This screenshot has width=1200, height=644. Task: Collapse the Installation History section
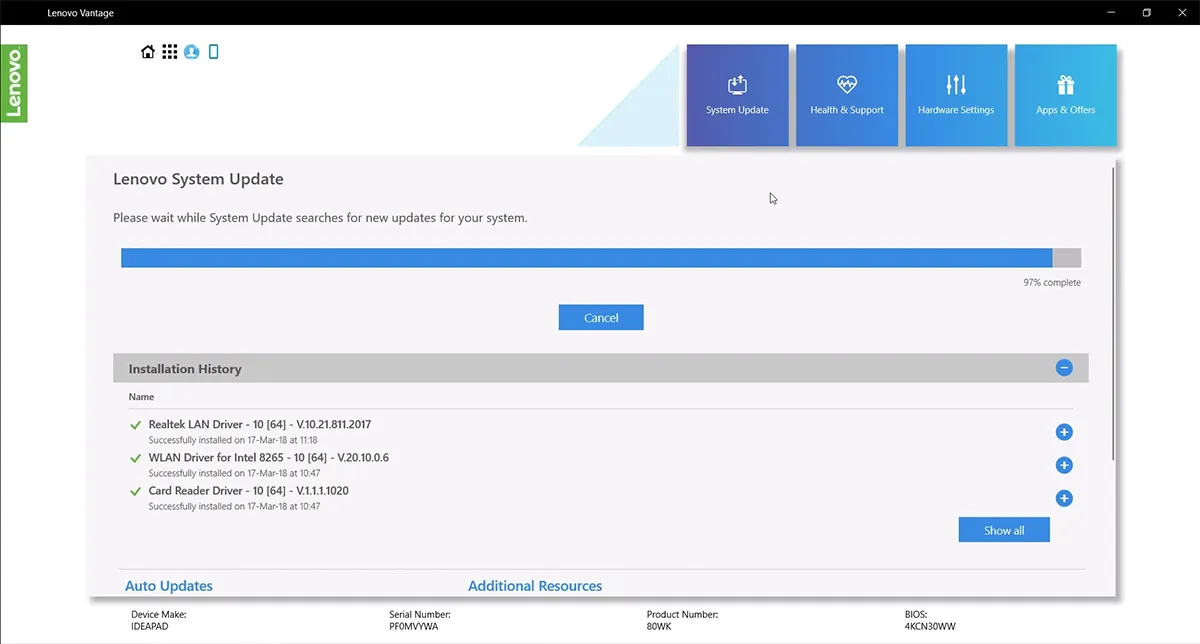1064,368
